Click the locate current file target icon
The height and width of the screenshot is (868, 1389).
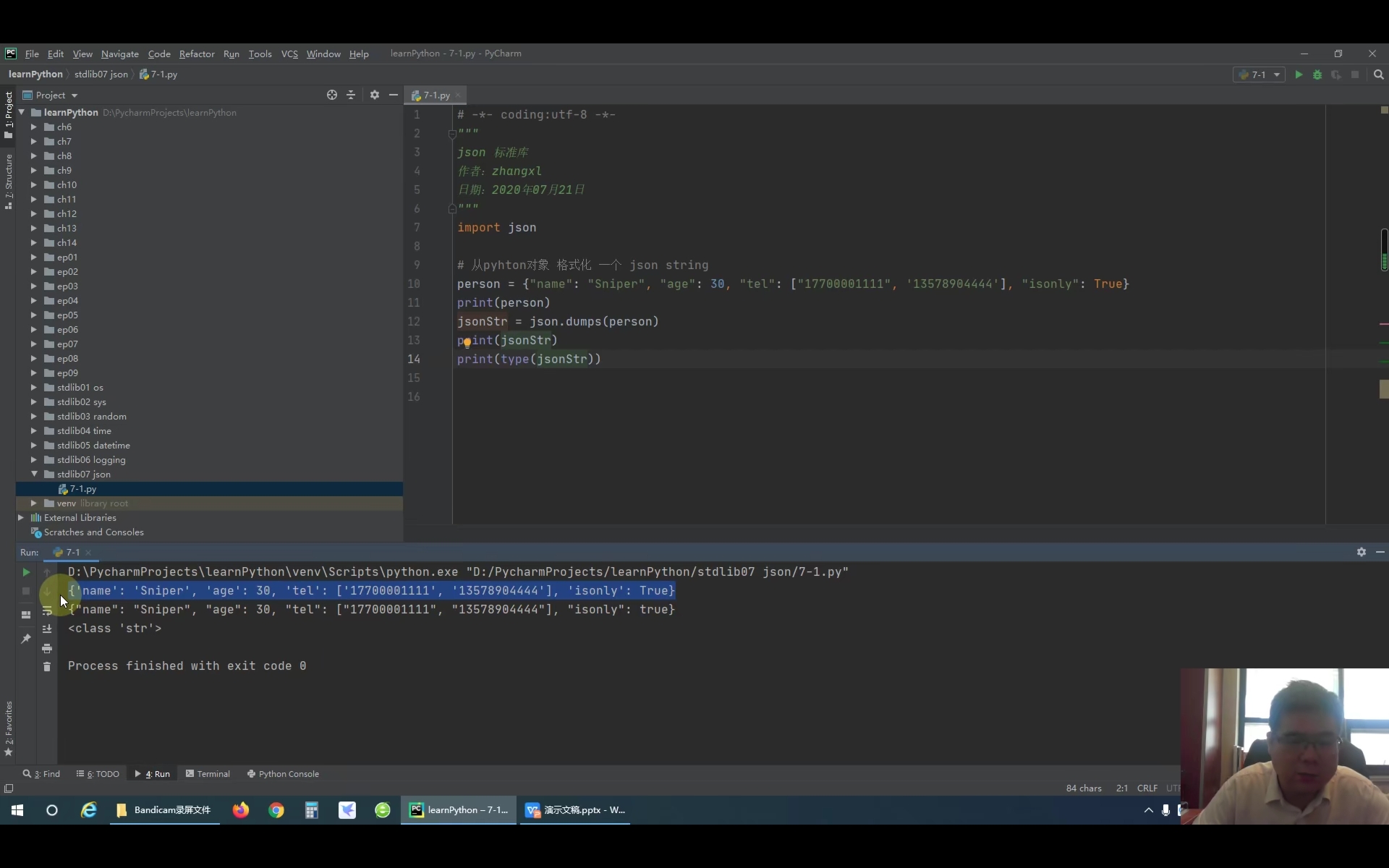pos(331,95)
